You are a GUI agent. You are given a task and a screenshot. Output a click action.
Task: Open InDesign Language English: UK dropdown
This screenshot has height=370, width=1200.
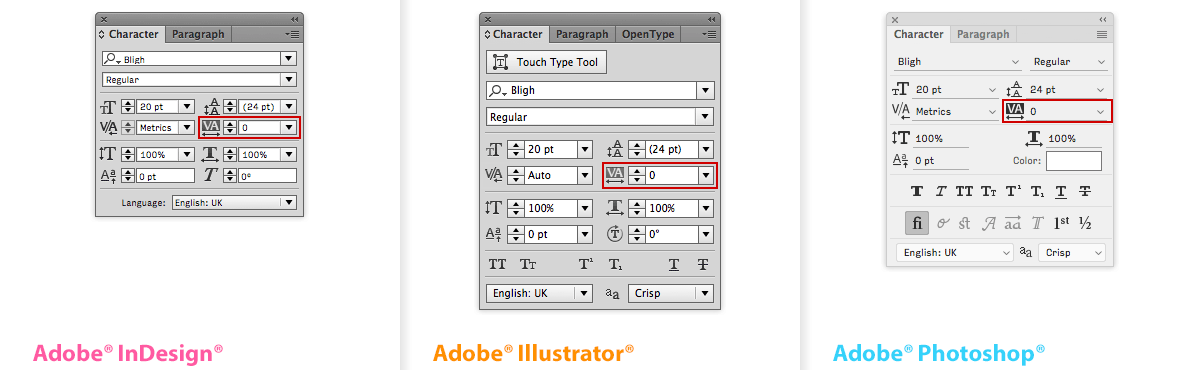(234, 202)
